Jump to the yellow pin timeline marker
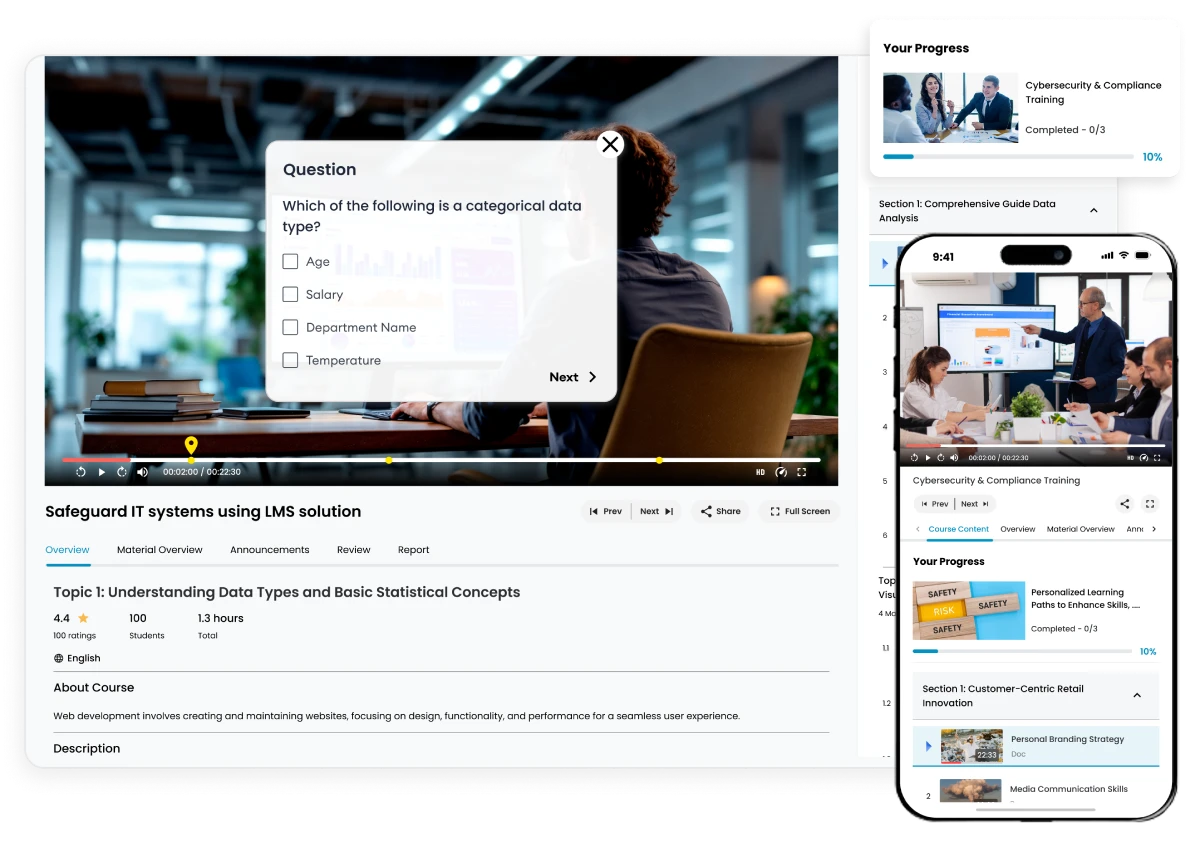This screenshot has width=1200, height=842. [191, 446]
